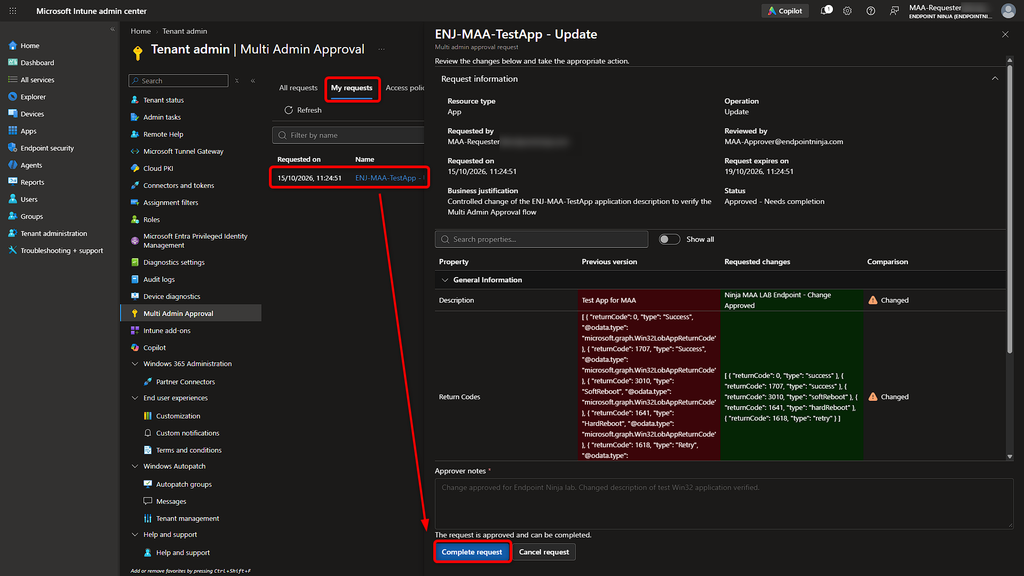Open Remote Help in the menu
The image size is (1024, 576).
click(163, 134)
